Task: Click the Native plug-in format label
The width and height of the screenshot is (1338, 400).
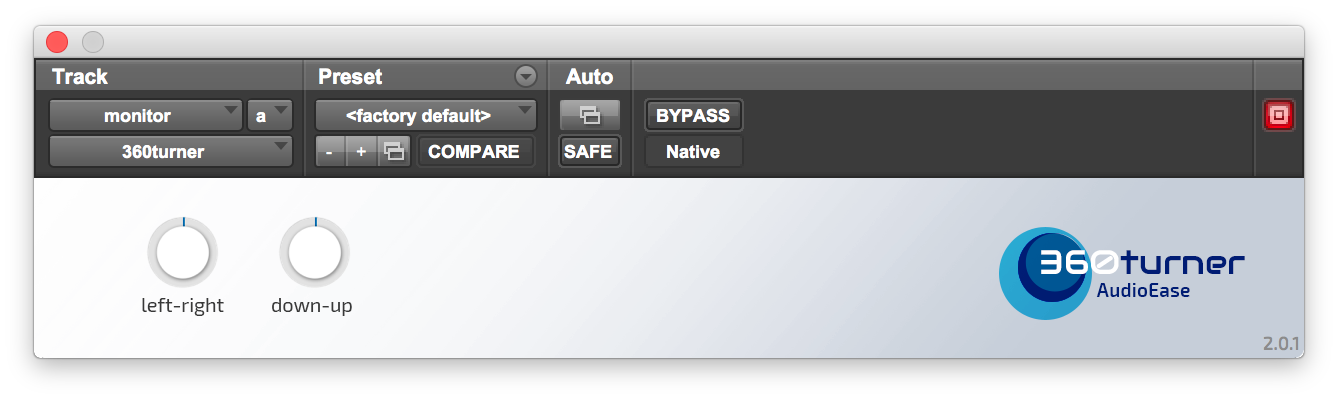Action: pyautogui.click(x=693, y=152)
